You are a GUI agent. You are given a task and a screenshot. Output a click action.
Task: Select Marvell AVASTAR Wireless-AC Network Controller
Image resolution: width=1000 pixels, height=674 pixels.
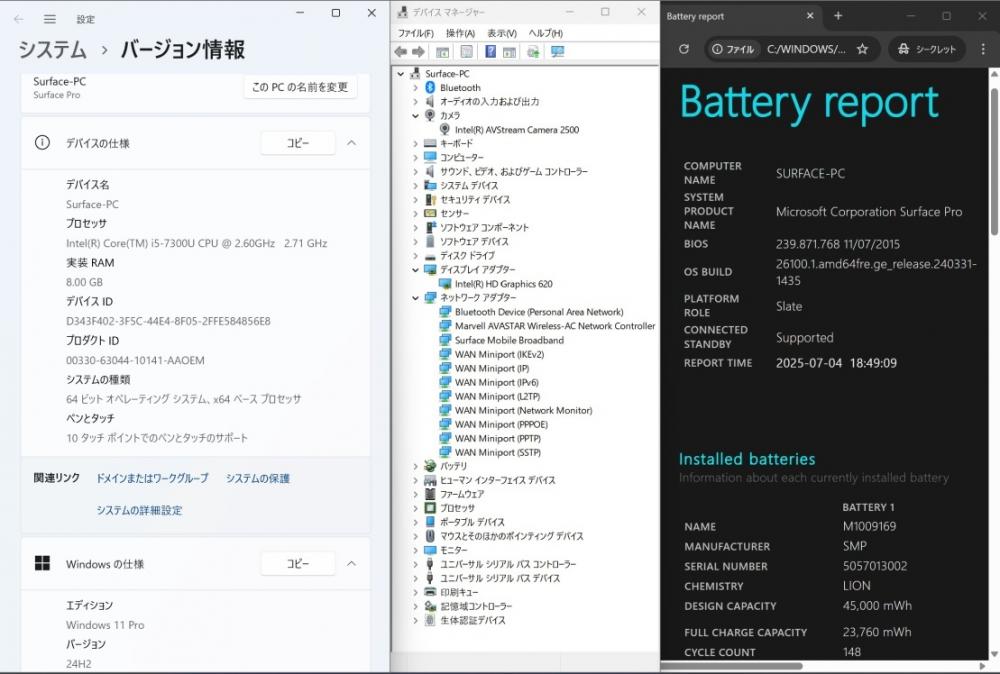(x=555, y=326)
